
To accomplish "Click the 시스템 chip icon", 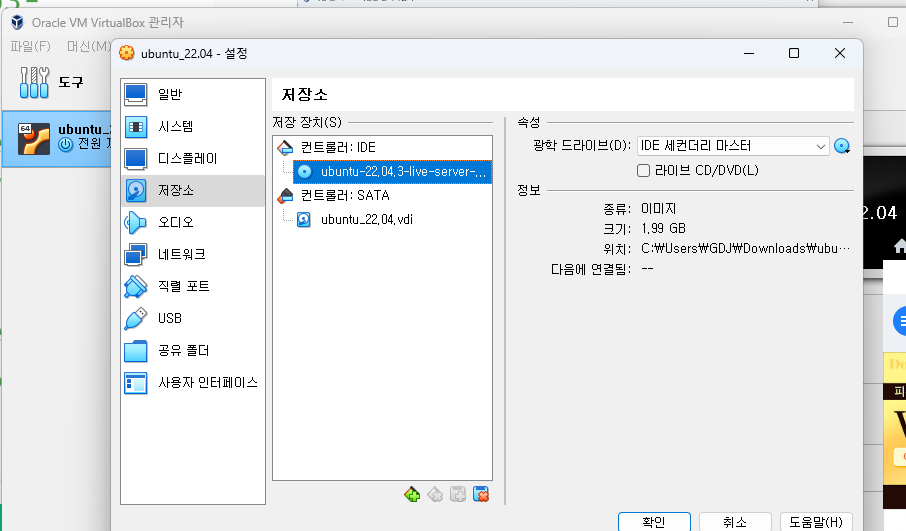I will coord(136,127).
